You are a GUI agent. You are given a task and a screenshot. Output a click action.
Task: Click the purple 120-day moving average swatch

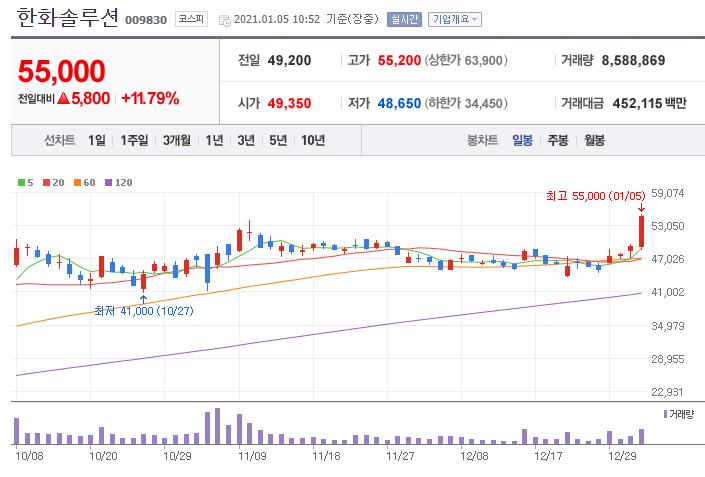point(108,182)
